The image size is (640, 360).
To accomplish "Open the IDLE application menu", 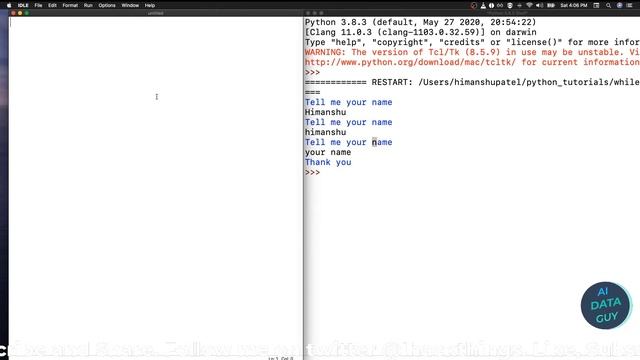I will click(x=23, y=5).
